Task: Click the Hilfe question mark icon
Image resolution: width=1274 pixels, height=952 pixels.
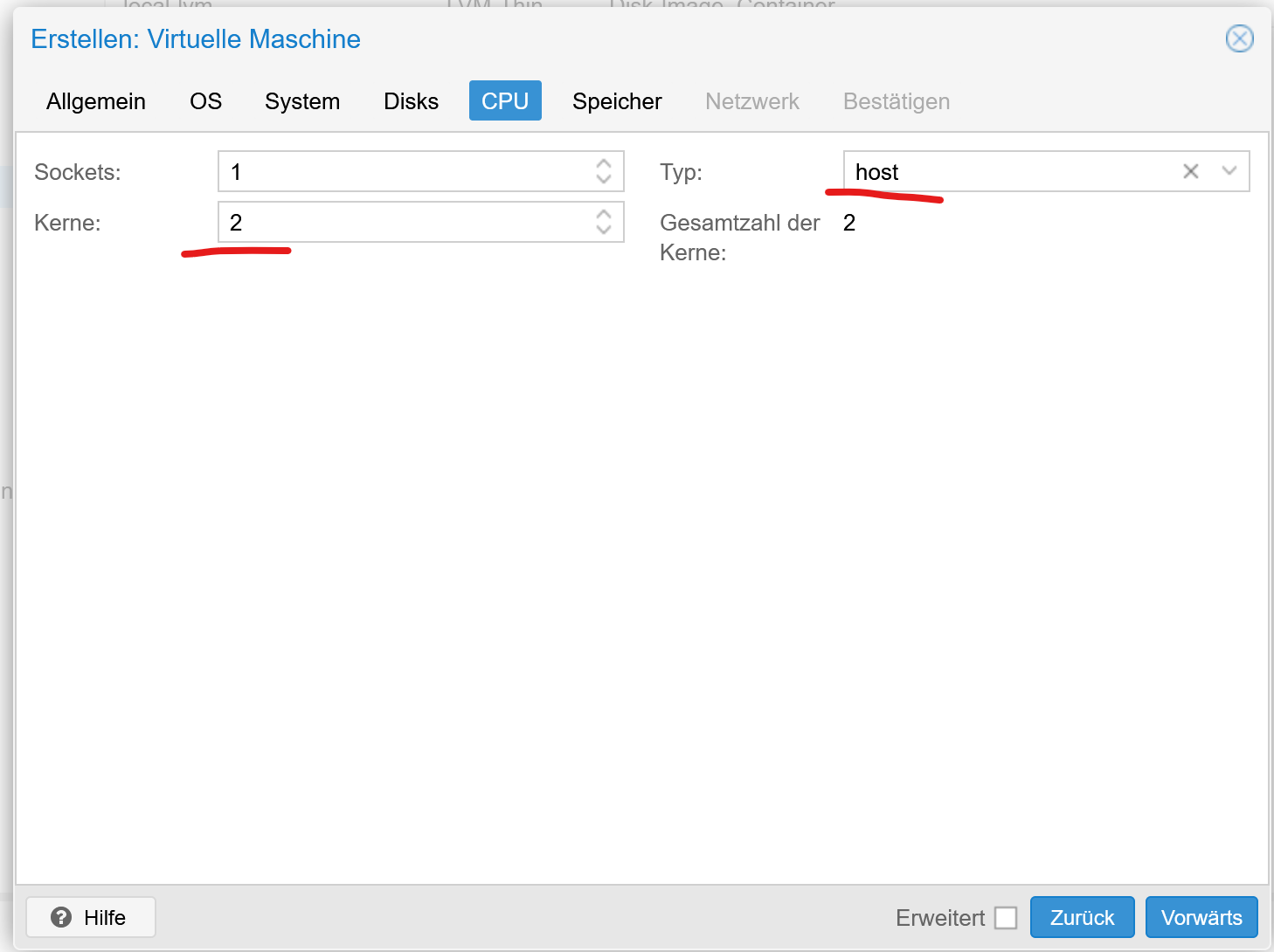Action: coord(61,917)
